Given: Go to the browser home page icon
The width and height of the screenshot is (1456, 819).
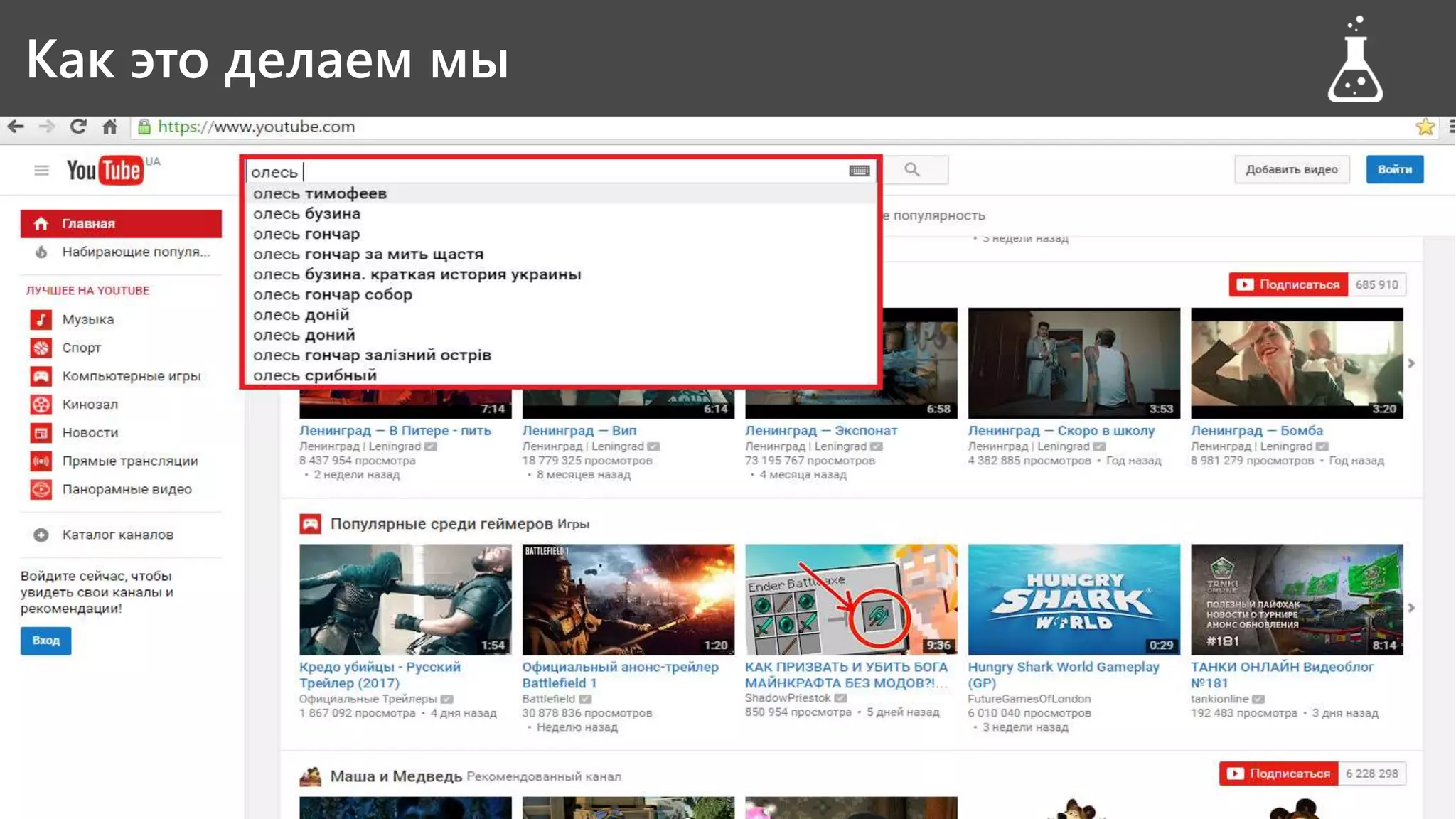Looking at the screenshot, I should point(109,127).
